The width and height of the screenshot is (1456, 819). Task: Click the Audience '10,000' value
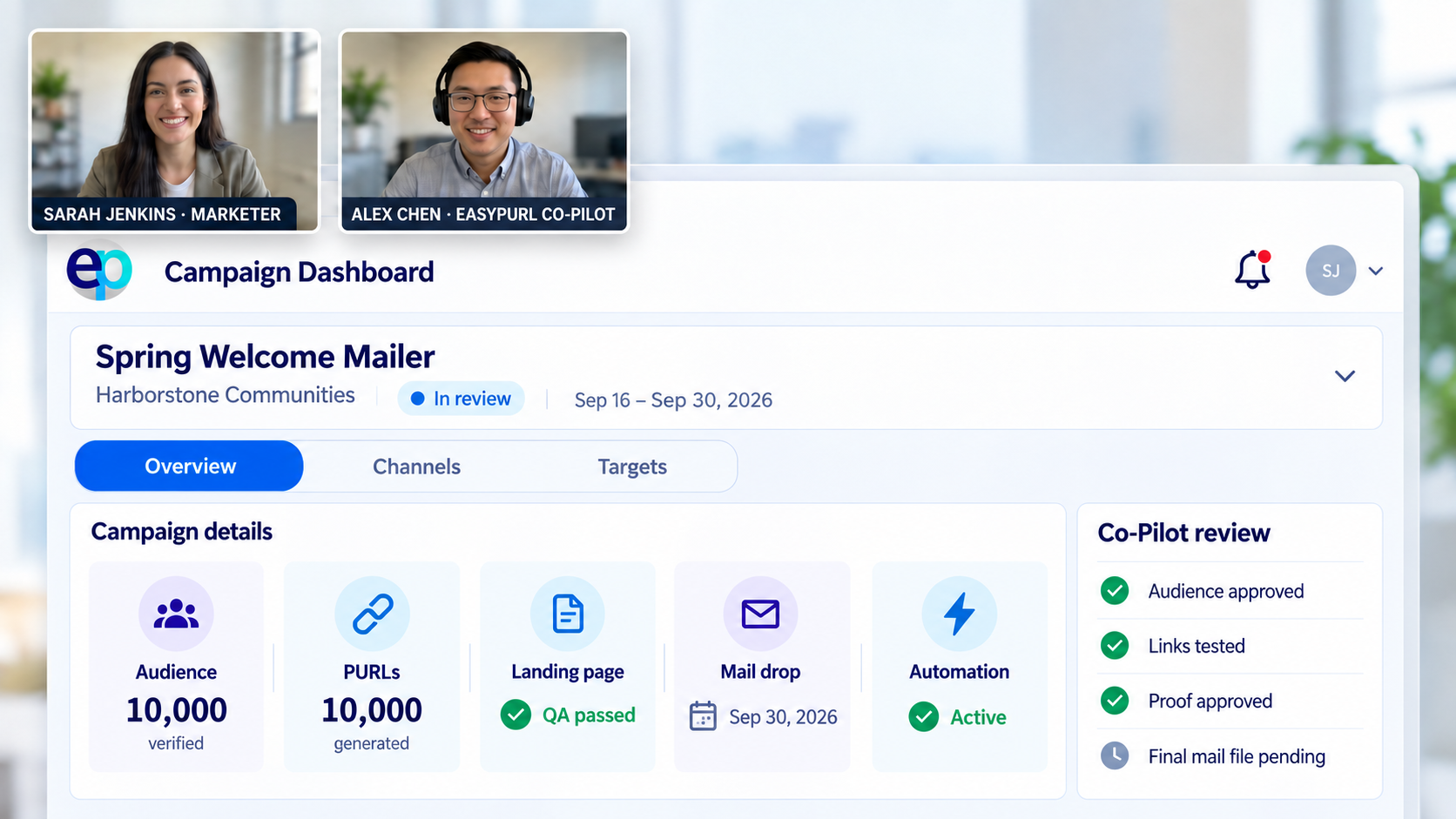tap(177, 710)
